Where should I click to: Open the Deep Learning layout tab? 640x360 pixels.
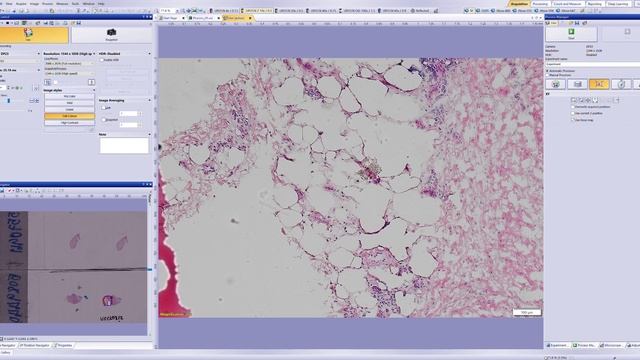[618, 4]
